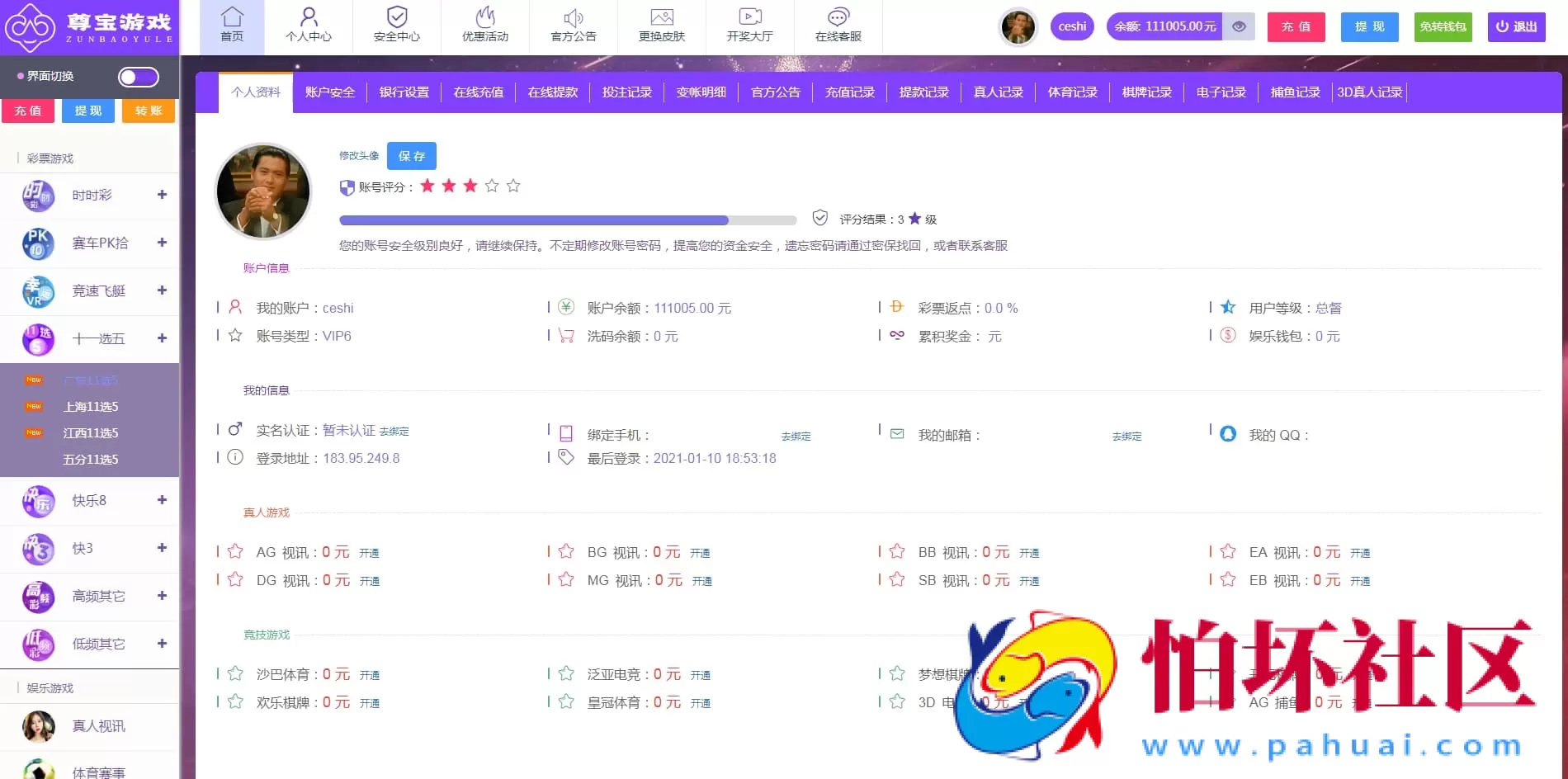The width and height of the screenshot is (1568, 779).
Task: Contact 在线客服 online customer service
Action: [x=837, y=25]
